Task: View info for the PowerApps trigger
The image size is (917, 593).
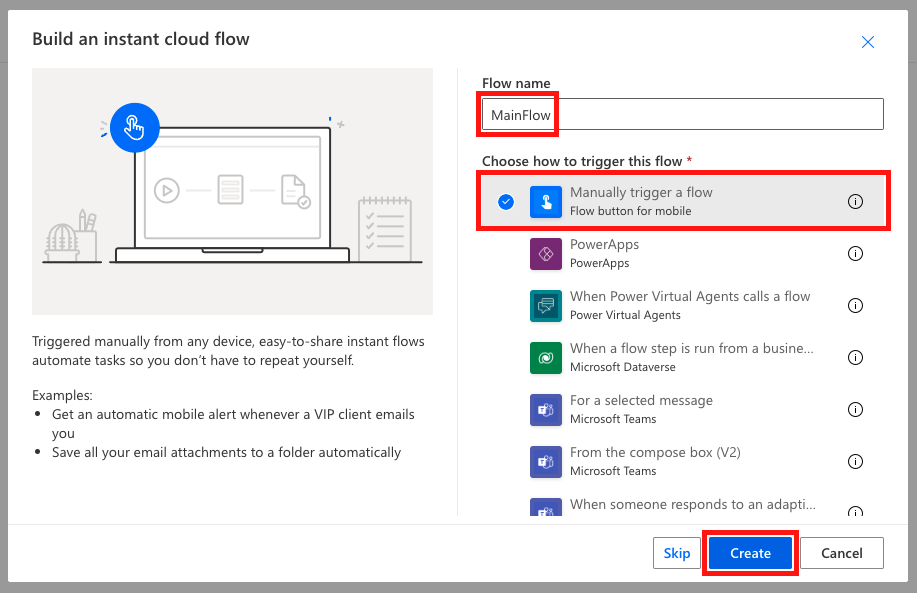Action: (855, 253)
